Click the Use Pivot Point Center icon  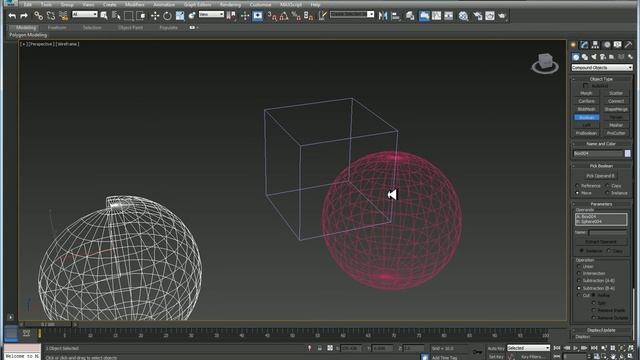click(231, 16)
